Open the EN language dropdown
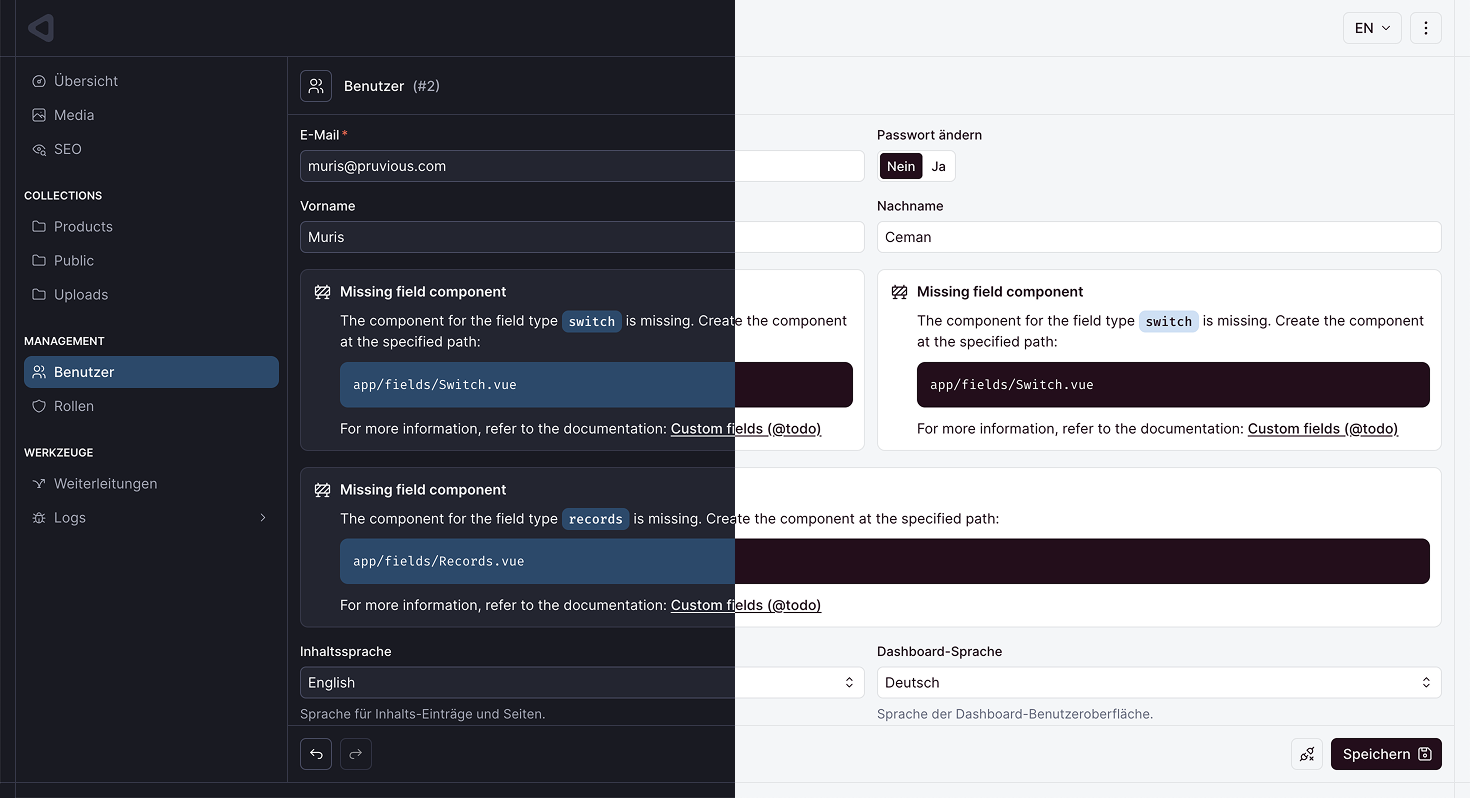Viewport: 1470px width, 798px height. click(x=1372, y=28)
